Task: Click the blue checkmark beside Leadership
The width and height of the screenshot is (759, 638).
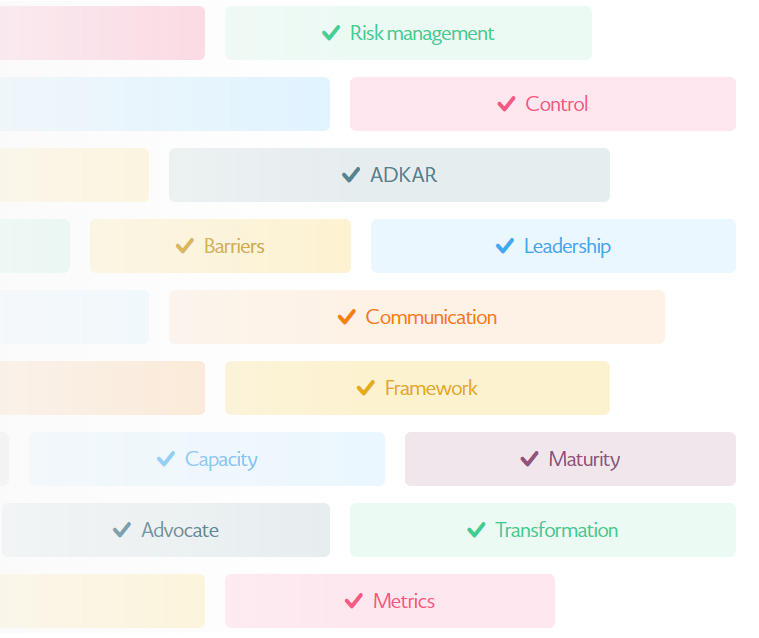Action: click(505, 246)
